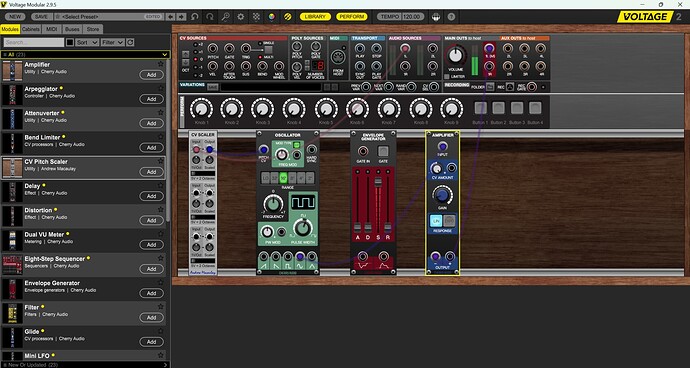Click the Tempo value field 120.00

coord(413,17)
